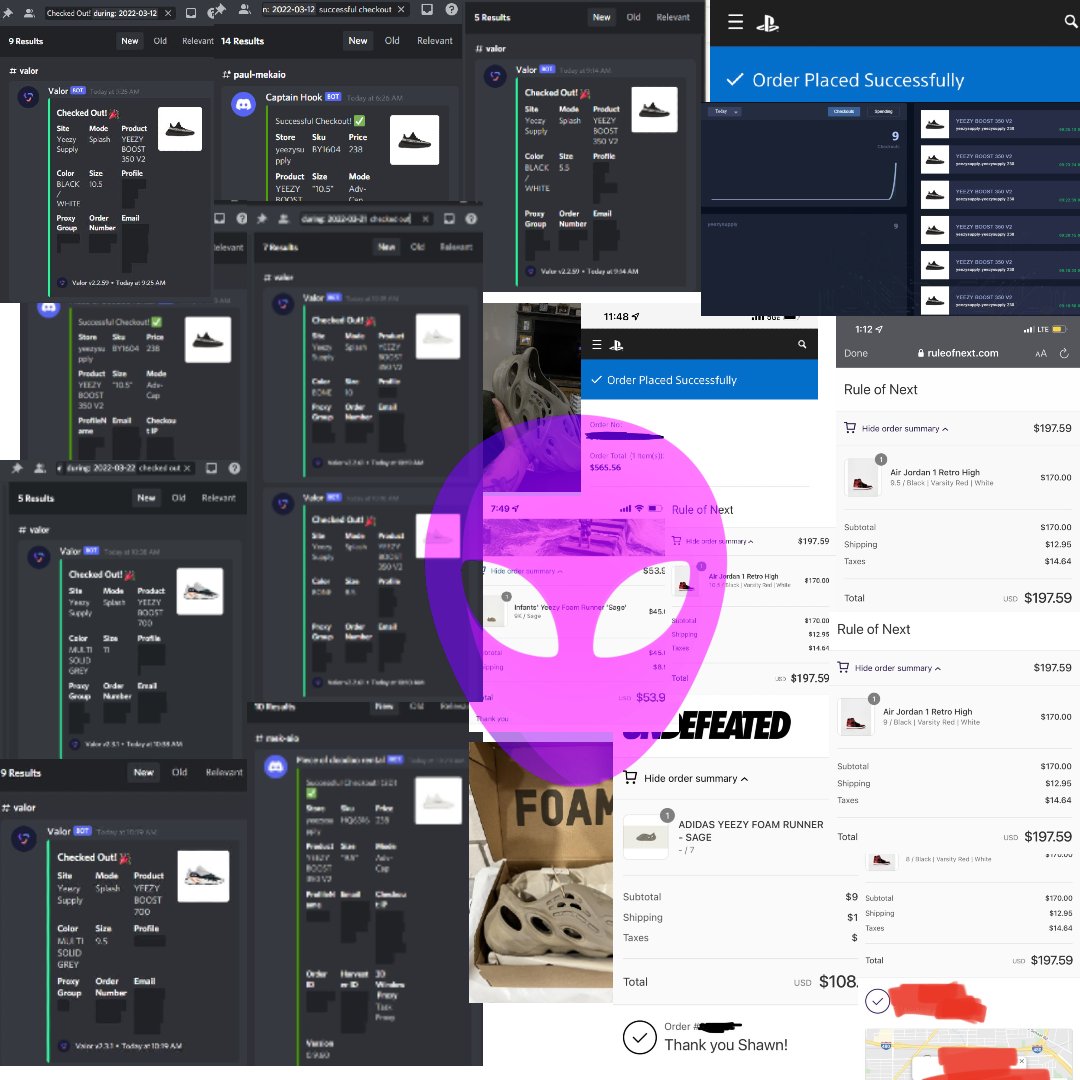Select the Spending tab in the checkout dashboard
The height and width of the screenshot is (1080, 1080).
[884, 111]
